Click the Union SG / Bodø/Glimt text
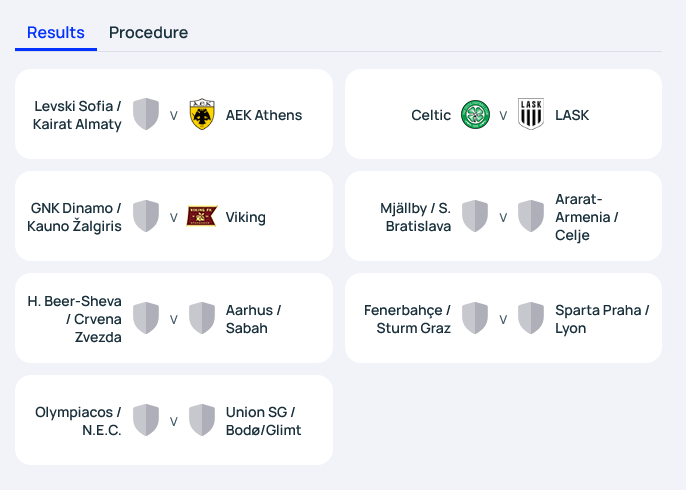Viewport: 686px width, 490px height. click(263, 421)
